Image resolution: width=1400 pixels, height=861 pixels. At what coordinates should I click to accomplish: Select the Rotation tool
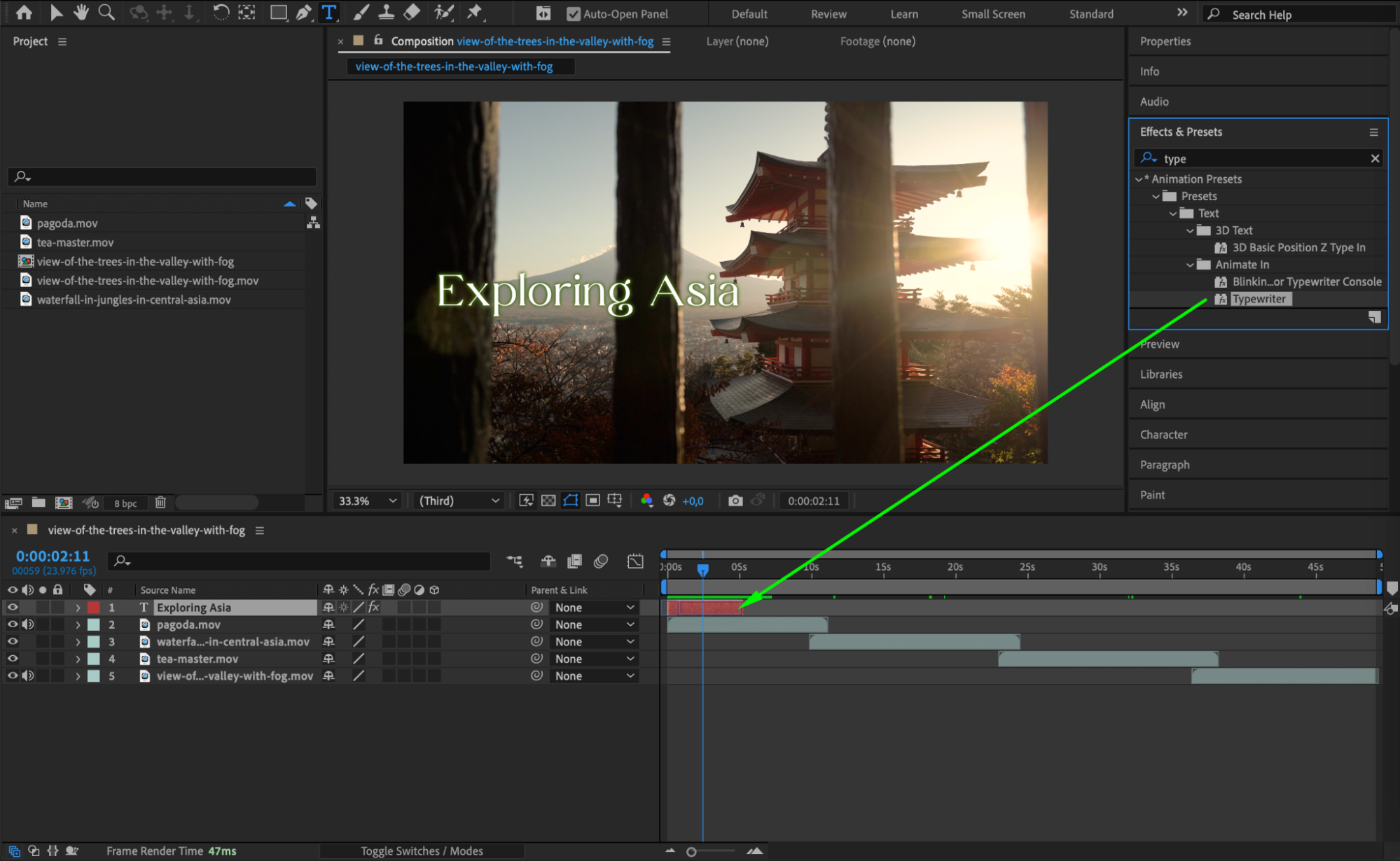[221, 12]
